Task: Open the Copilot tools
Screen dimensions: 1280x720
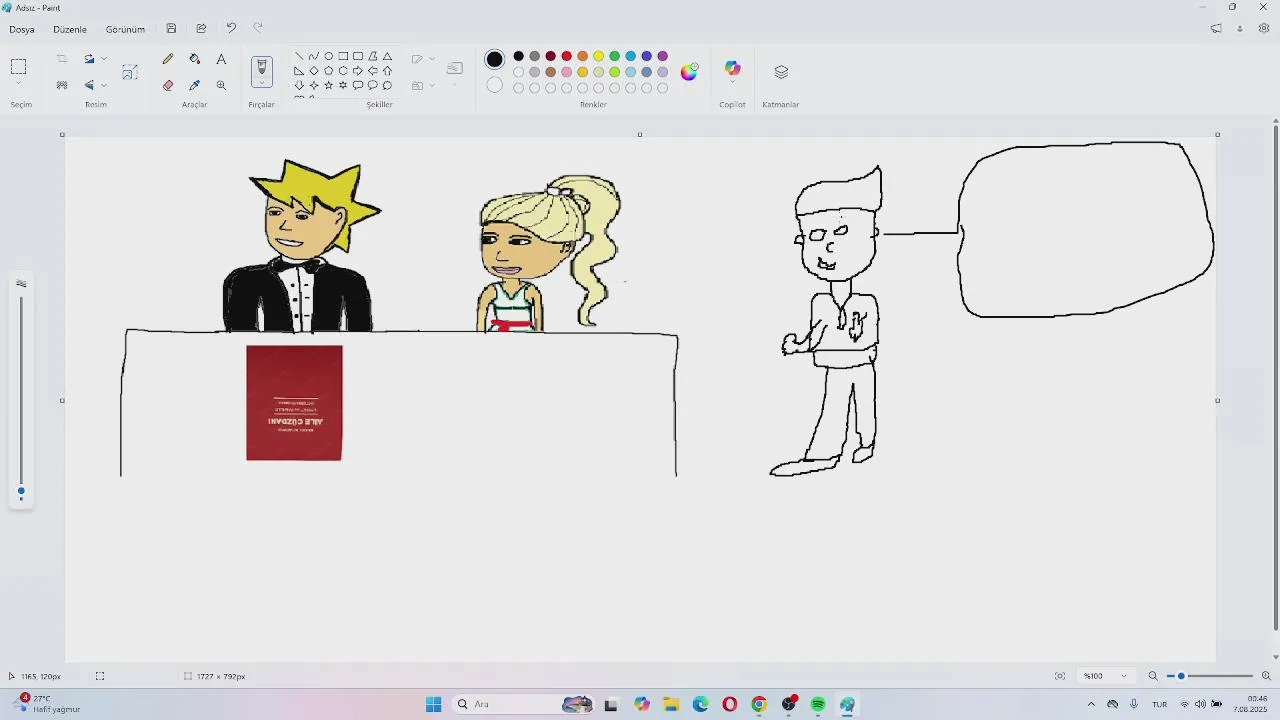Action: tap(732, 68)
